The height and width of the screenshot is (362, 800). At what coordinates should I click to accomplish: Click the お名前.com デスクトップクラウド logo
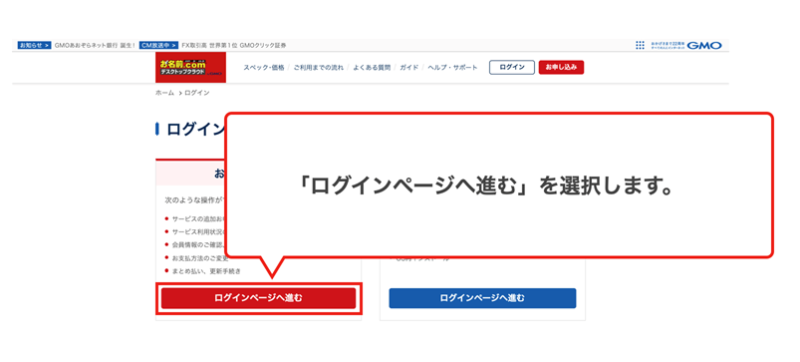(x=191, y=67)
